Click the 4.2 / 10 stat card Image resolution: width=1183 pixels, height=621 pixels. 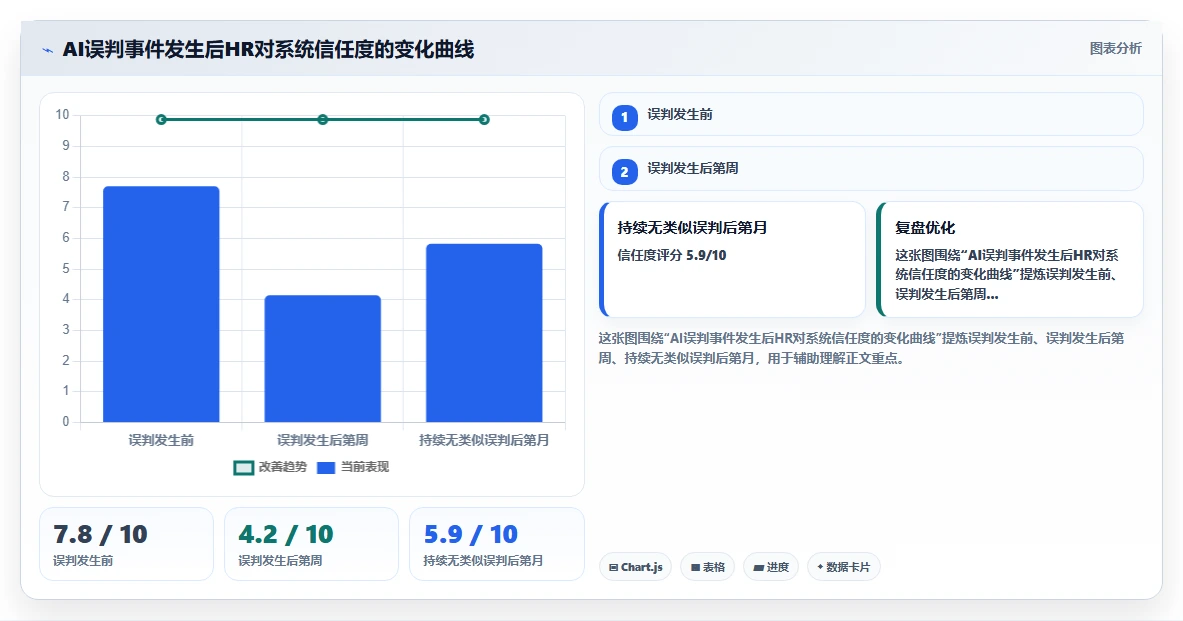(311, 544)
